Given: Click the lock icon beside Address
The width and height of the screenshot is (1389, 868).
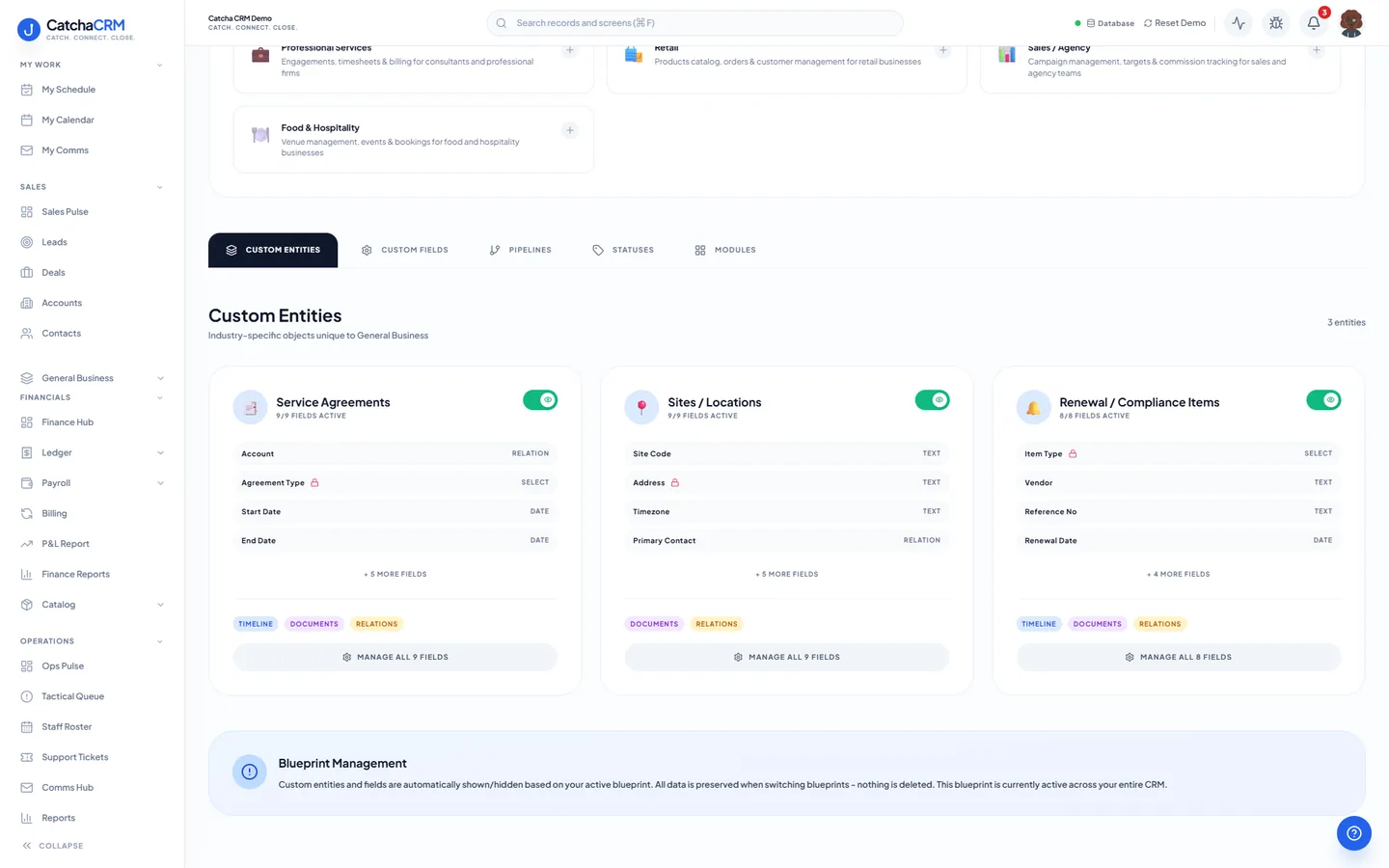Looking at the screenshot, I should pos(675,482).
